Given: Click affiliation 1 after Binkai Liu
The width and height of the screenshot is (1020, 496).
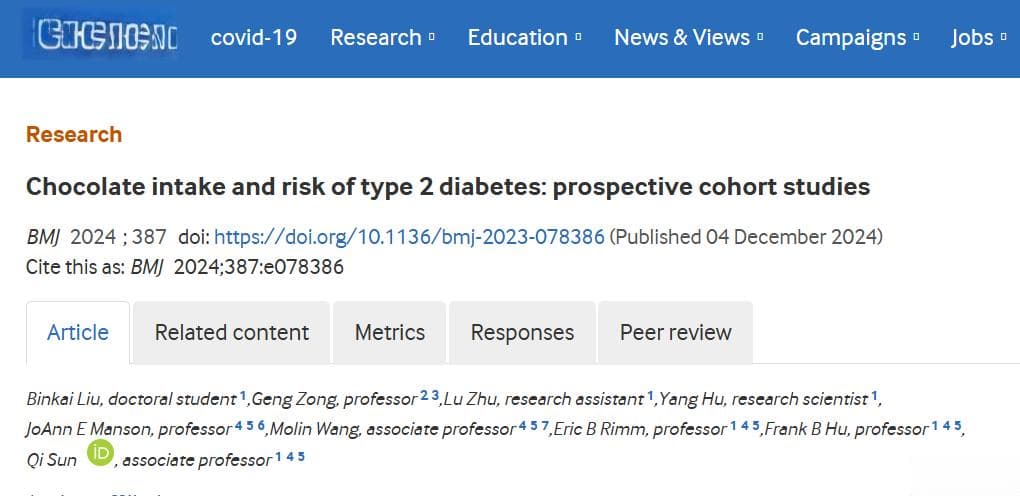Looking at the screenshot, I should click(x=243, y=394).
